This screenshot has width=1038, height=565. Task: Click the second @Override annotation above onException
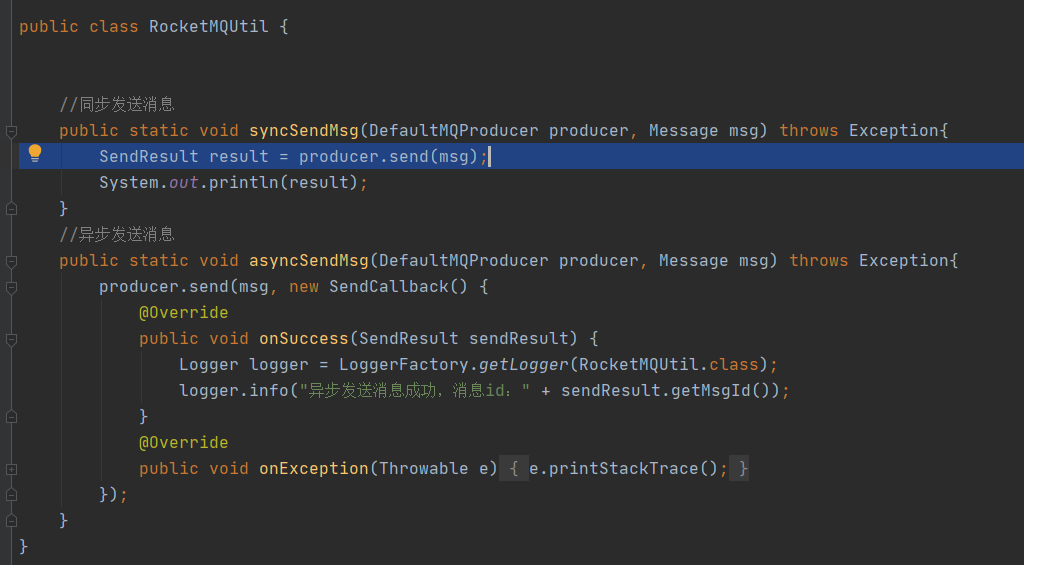pyautogui.click(x=183, y=443)
